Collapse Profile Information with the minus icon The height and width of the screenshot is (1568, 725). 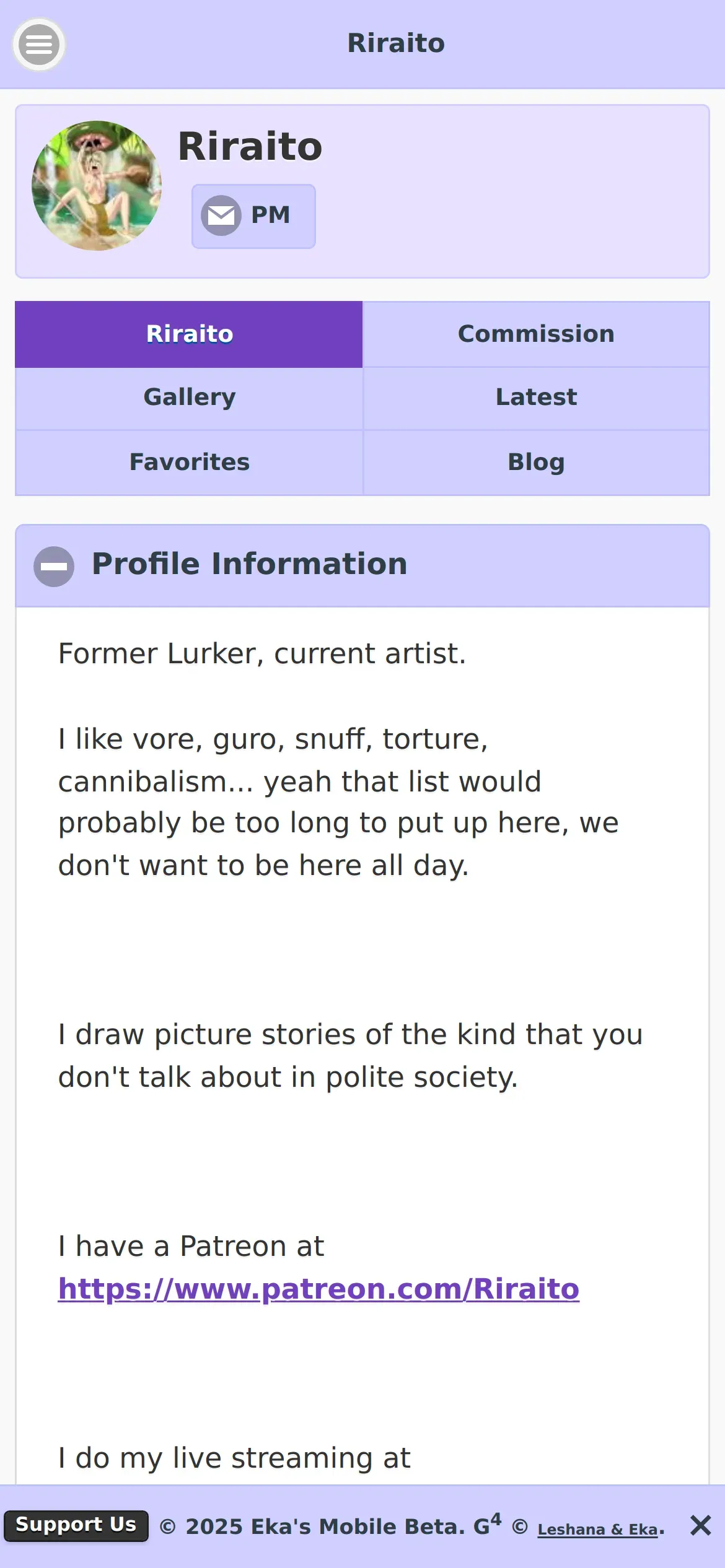(54, 566)
